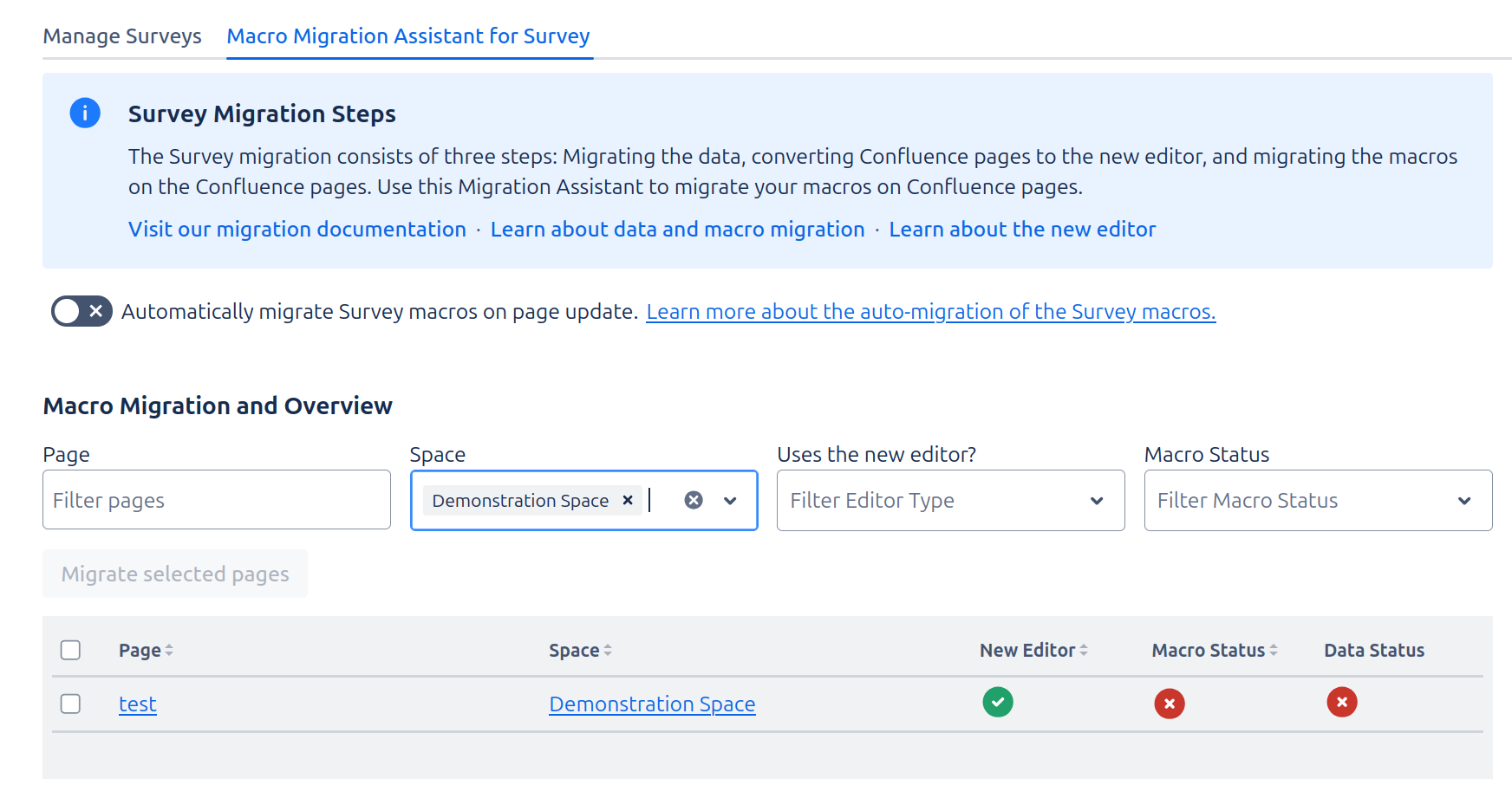Expand the Space dropdown chevron

(730, 500)
